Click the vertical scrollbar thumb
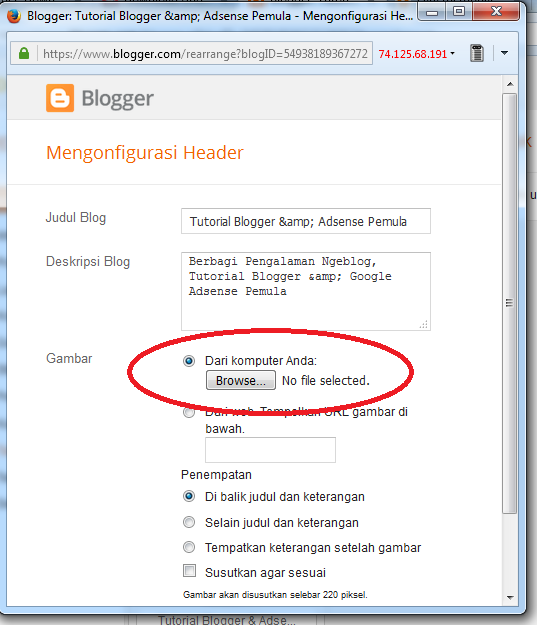The image size is (537, 625). pyautogui.click(x=509, y=303)
